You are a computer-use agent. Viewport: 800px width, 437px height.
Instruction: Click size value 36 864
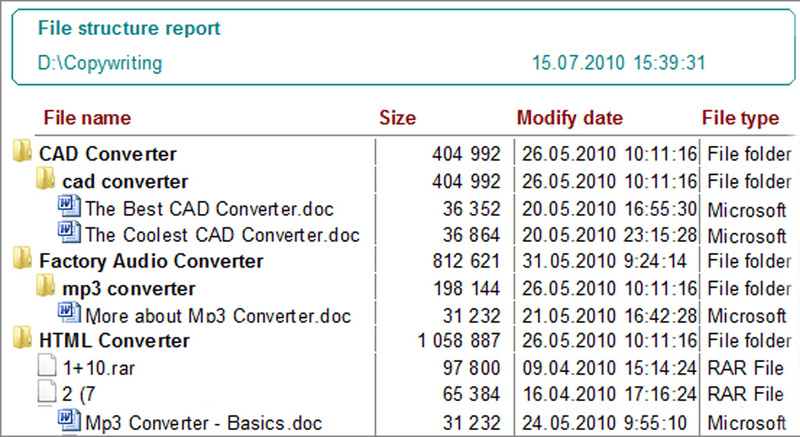[471, 235]
